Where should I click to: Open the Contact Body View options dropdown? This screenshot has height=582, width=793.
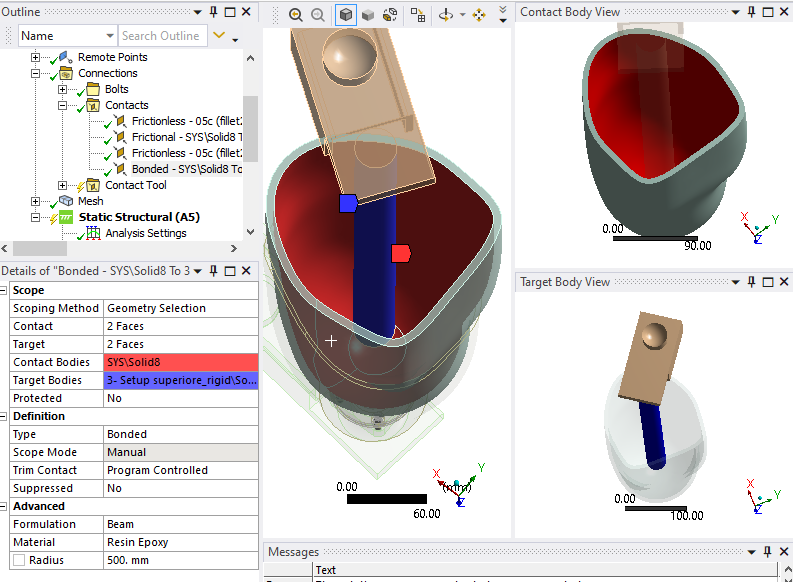736,12
